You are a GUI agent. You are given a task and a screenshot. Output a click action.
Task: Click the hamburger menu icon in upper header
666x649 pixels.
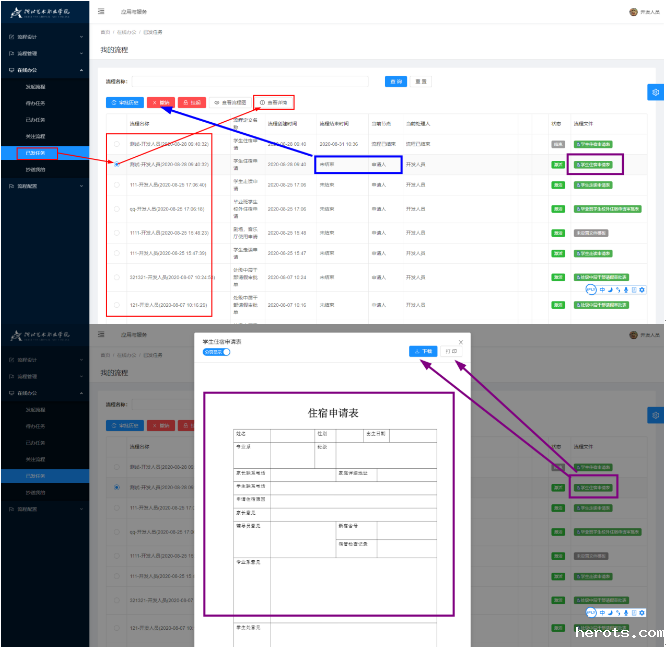click(x=102, y=12)
